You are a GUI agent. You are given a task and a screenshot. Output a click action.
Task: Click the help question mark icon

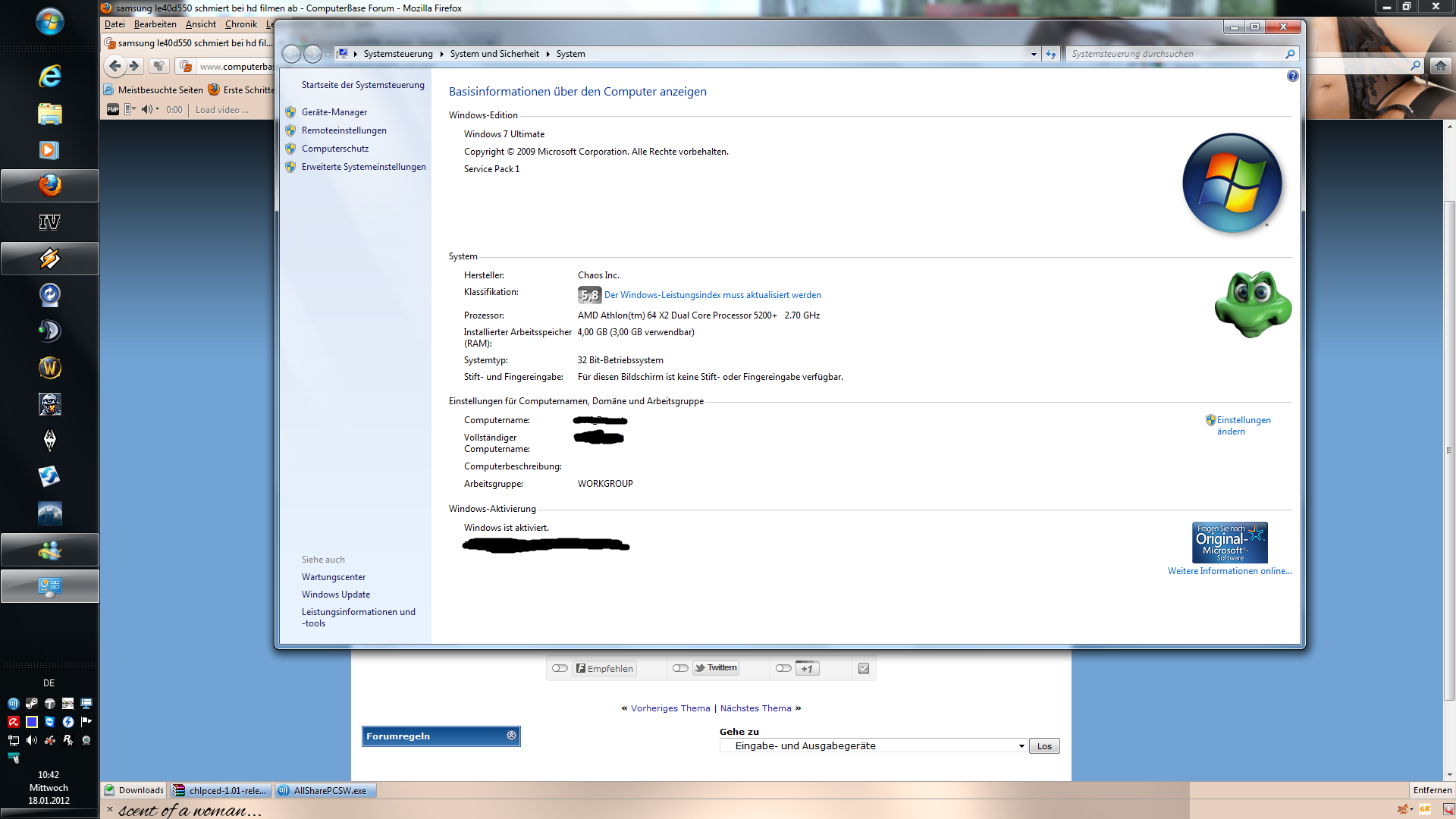tap(1292, 76)
